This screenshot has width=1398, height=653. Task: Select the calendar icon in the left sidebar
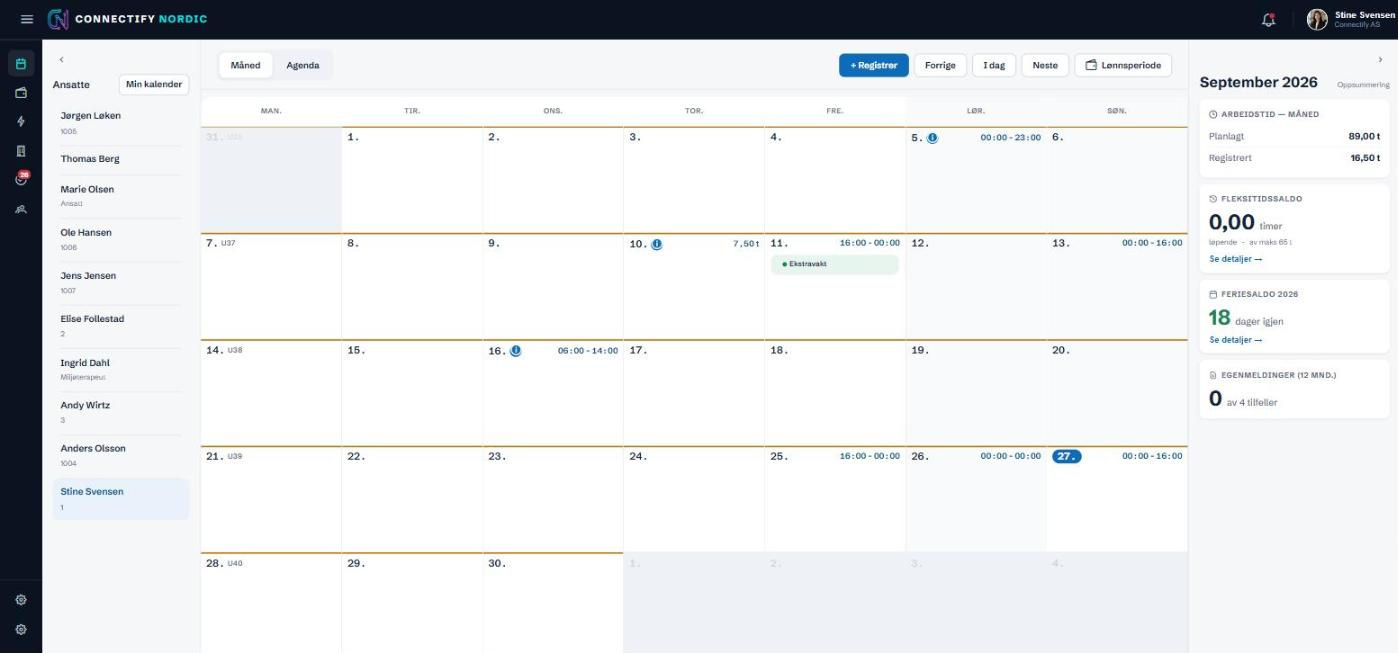[21, 63]
